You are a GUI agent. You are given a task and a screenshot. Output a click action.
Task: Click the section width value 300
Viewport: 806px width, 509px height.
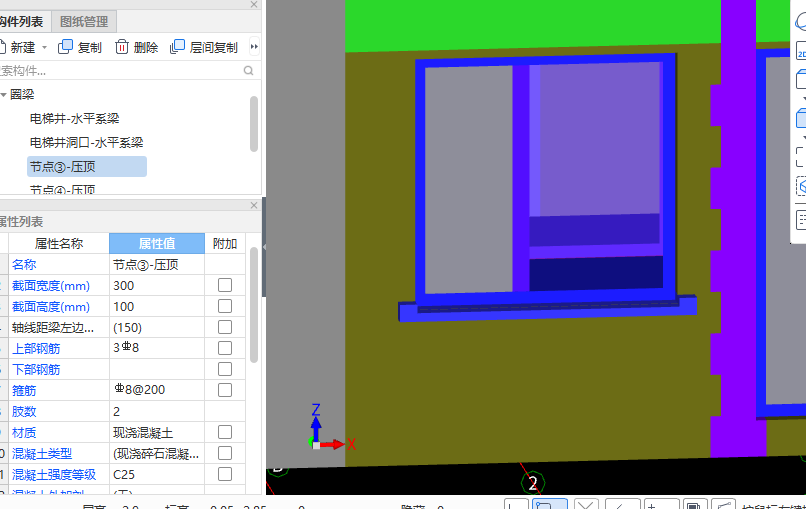coord(157,286)
